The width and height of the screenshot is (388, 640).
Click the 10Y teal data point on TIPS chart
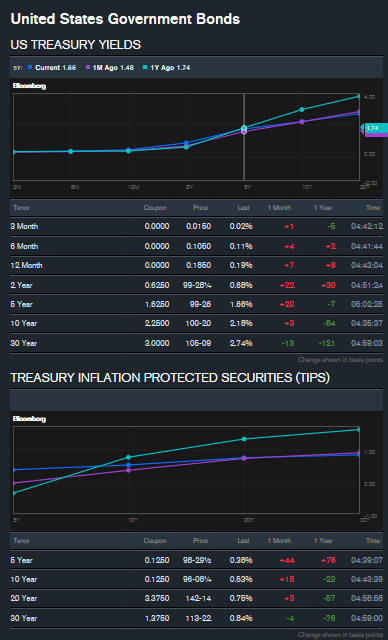129,457
